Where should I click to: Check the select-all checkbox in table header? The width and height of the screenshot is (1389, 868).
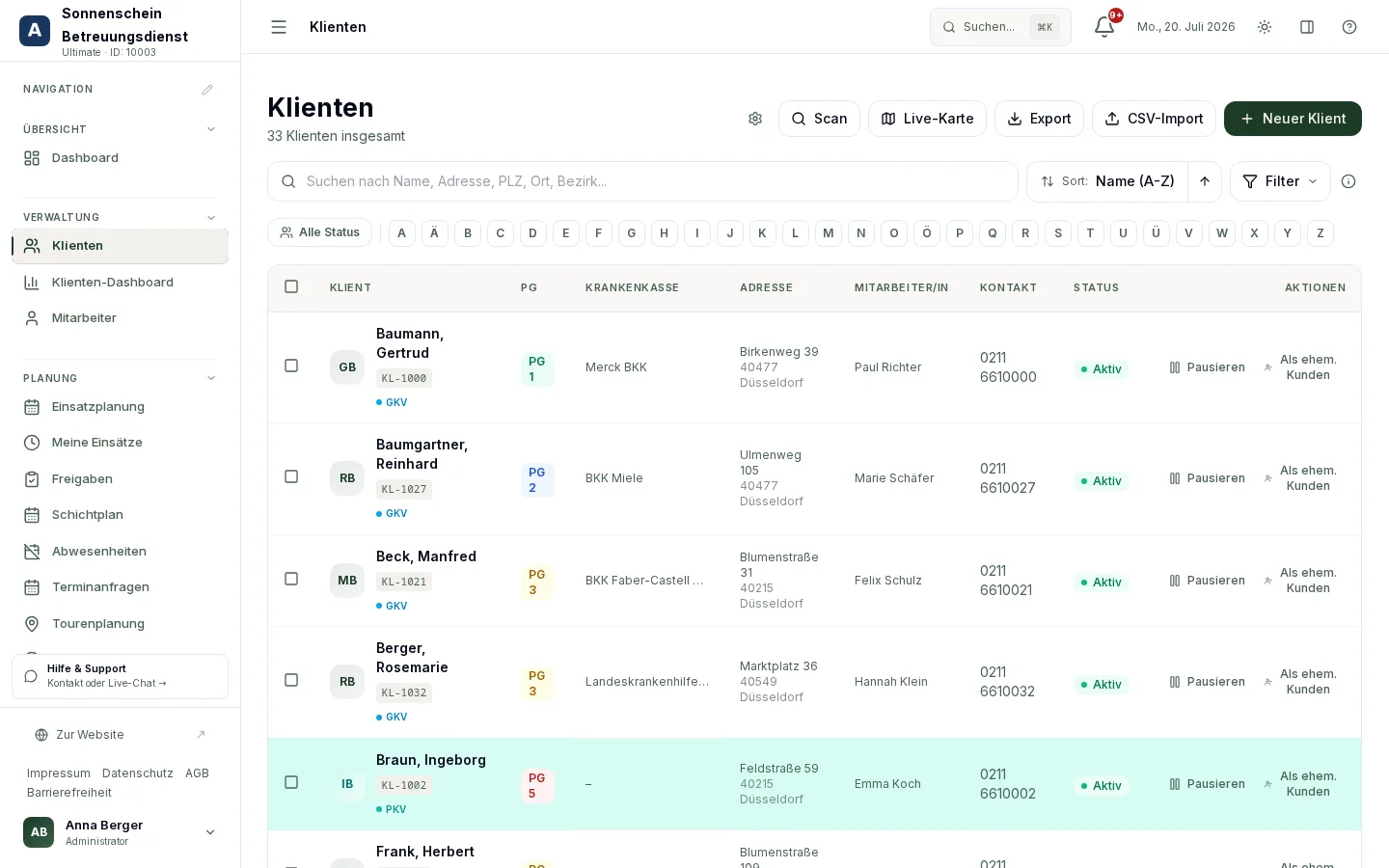[x=291, y=286]
